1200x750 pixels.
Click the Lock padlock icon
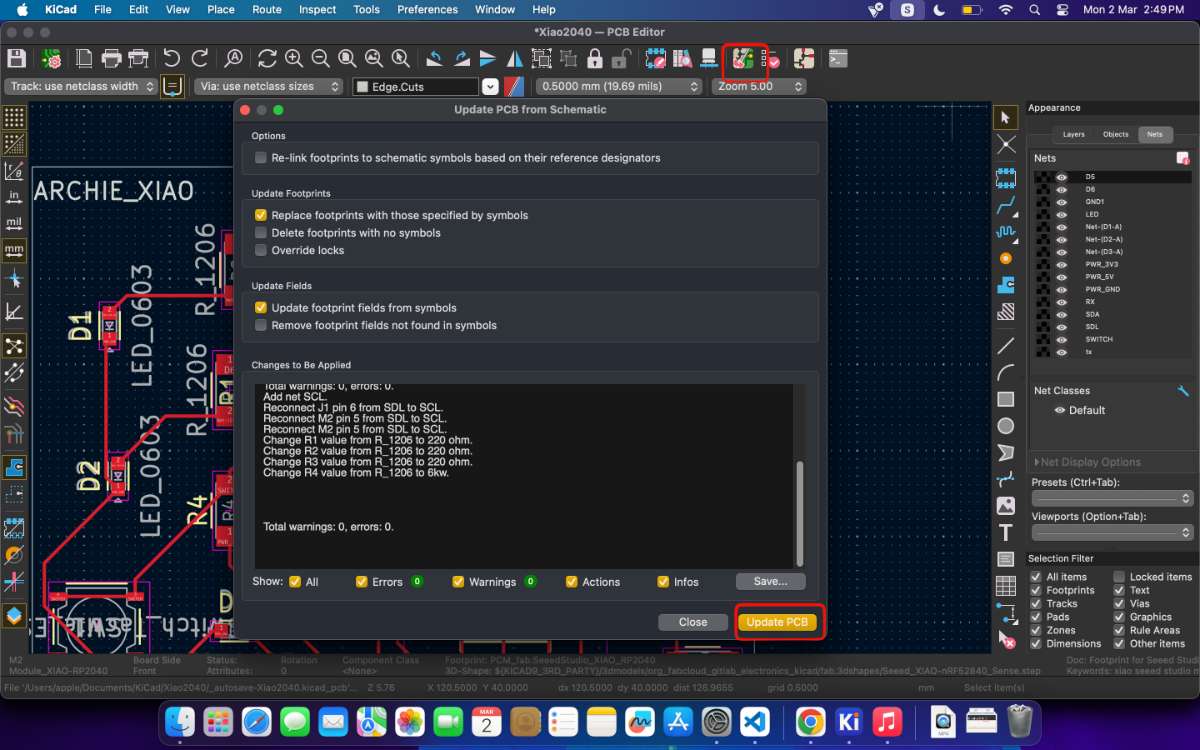595,59
